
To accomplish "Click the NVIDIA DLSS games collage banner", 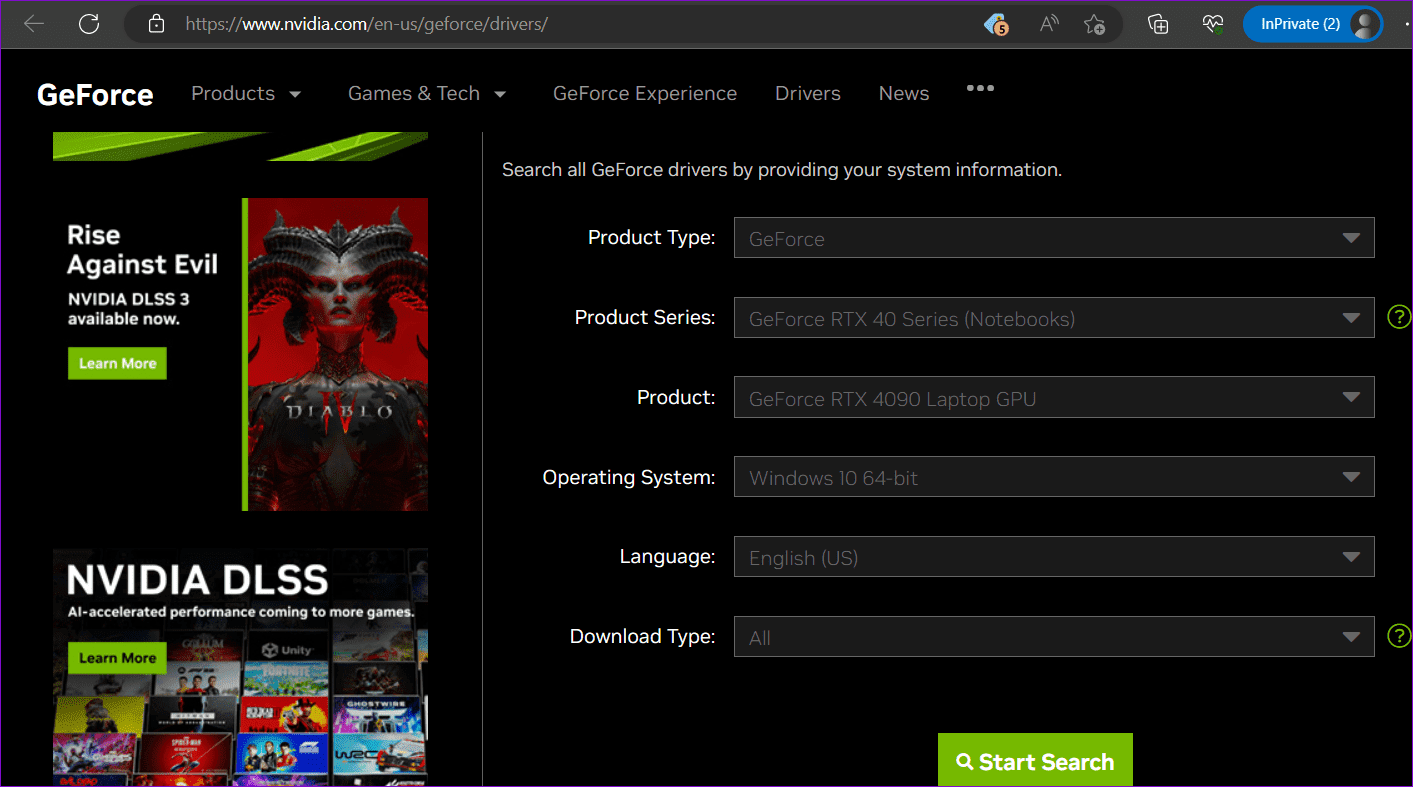I will [240, 667].
